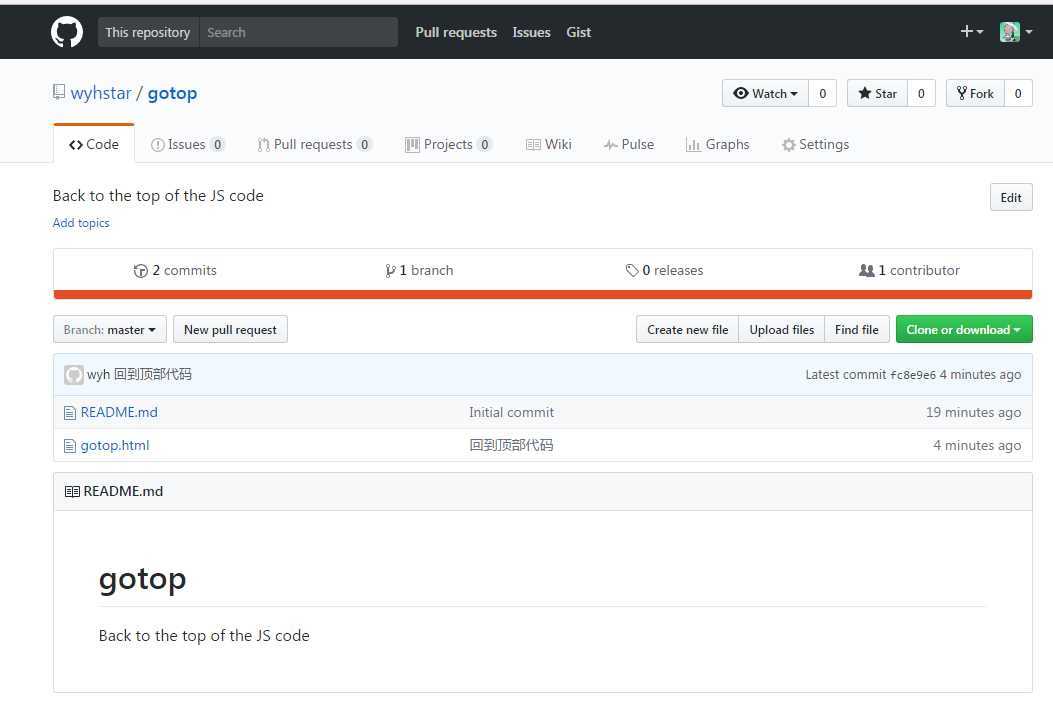Click the README.md header book icon
The image size is (1053, 709).
(72, 491)
